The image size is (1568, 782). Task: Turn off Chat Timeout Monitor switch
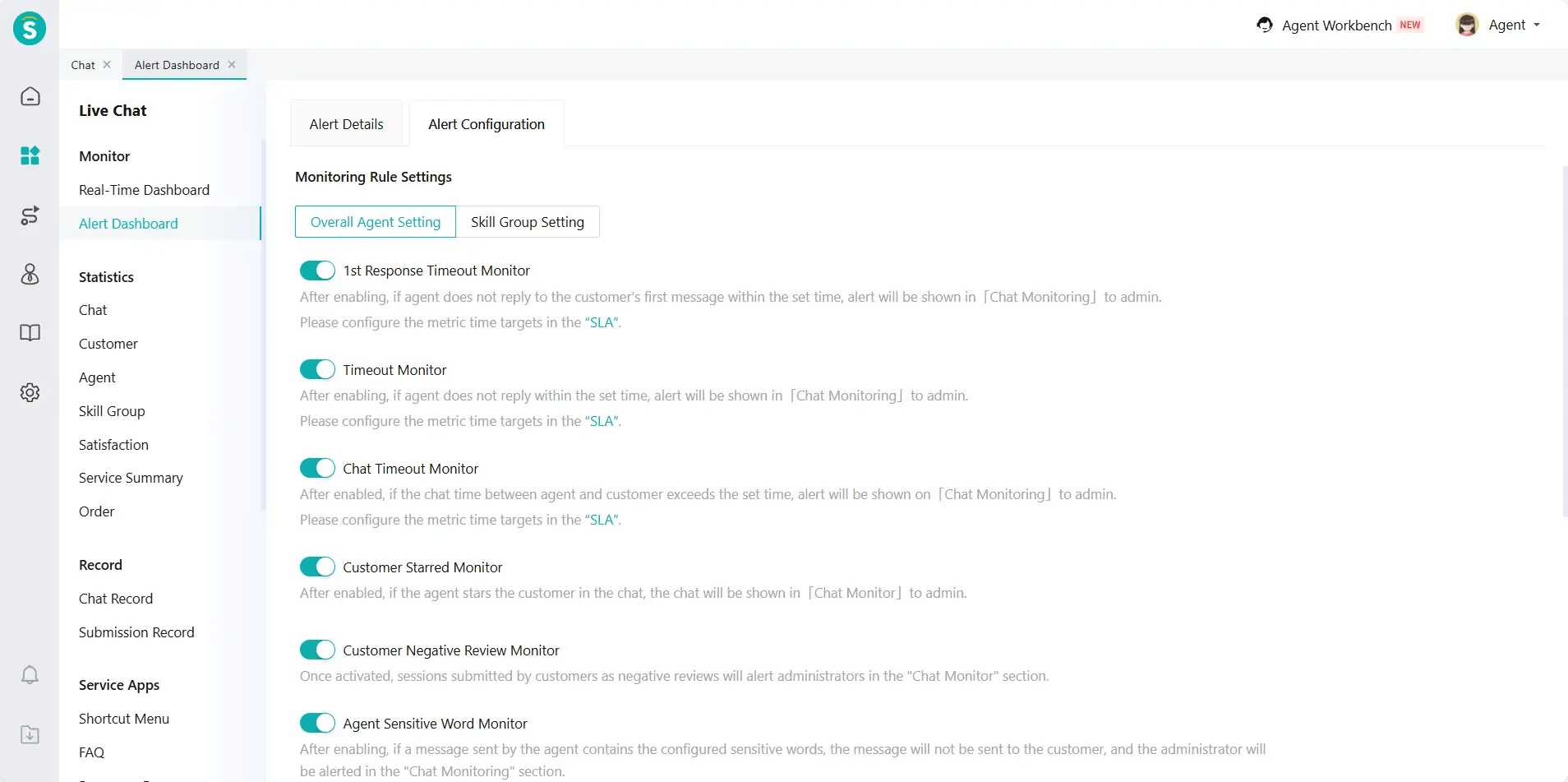317,468
